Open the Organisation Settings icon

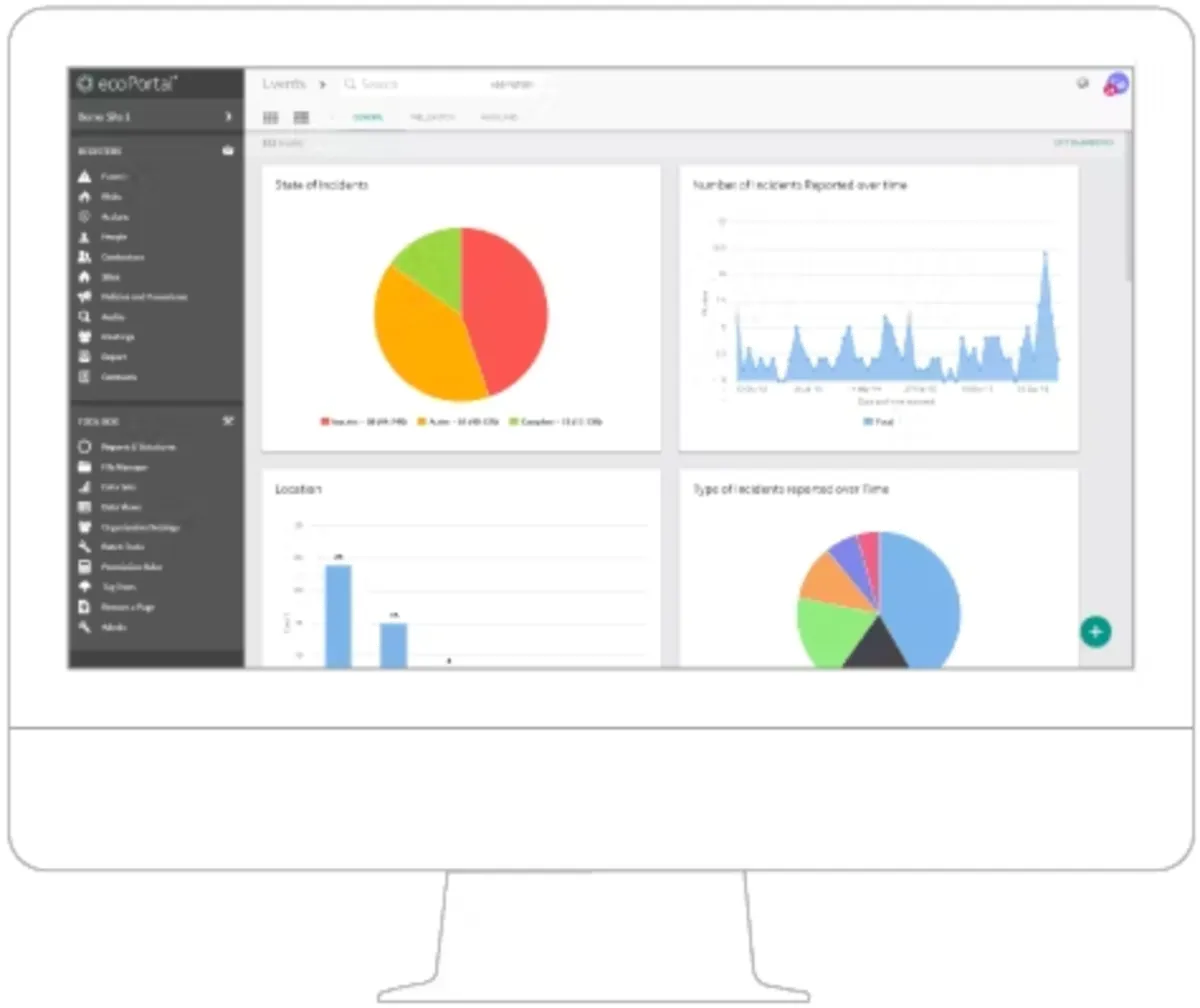[x=85, y=527]
